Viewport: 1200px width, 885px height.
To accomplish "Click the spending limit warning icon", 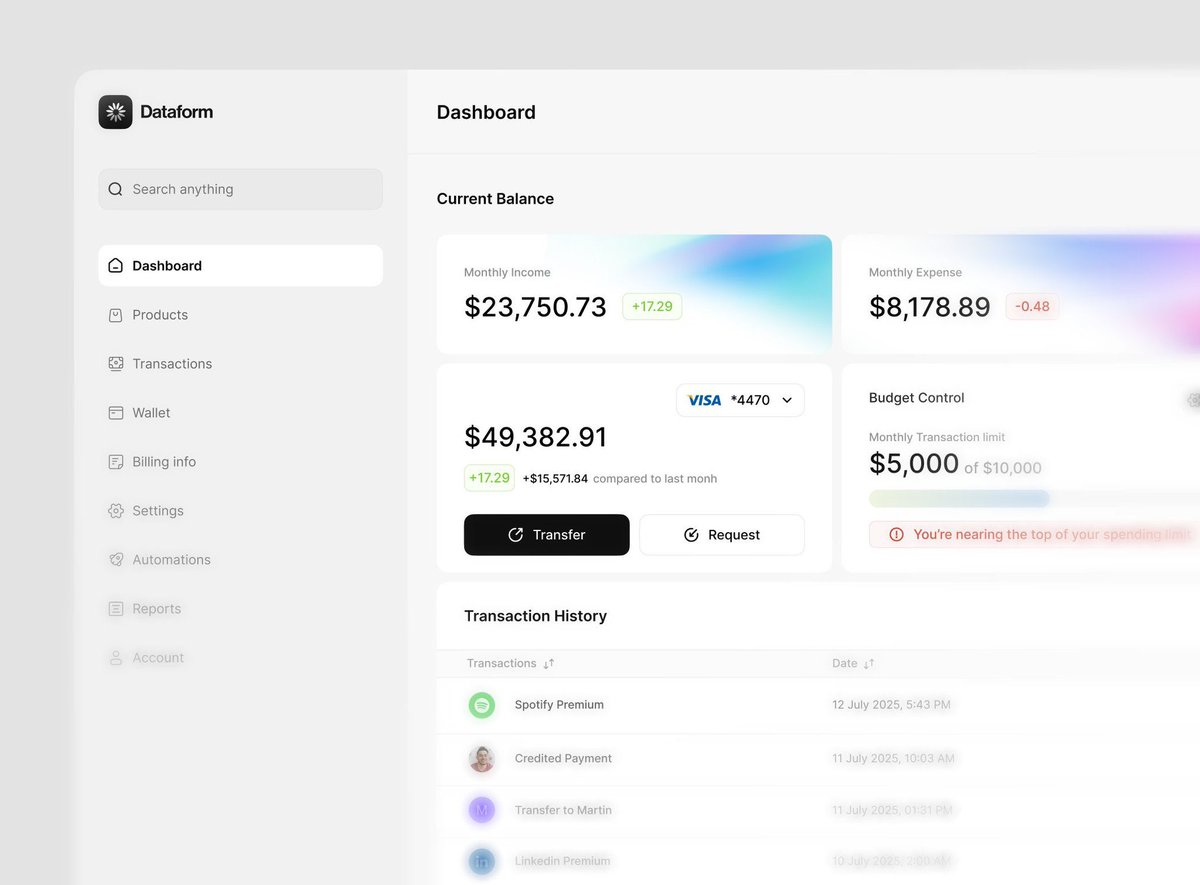I will (x=896, y=535).
